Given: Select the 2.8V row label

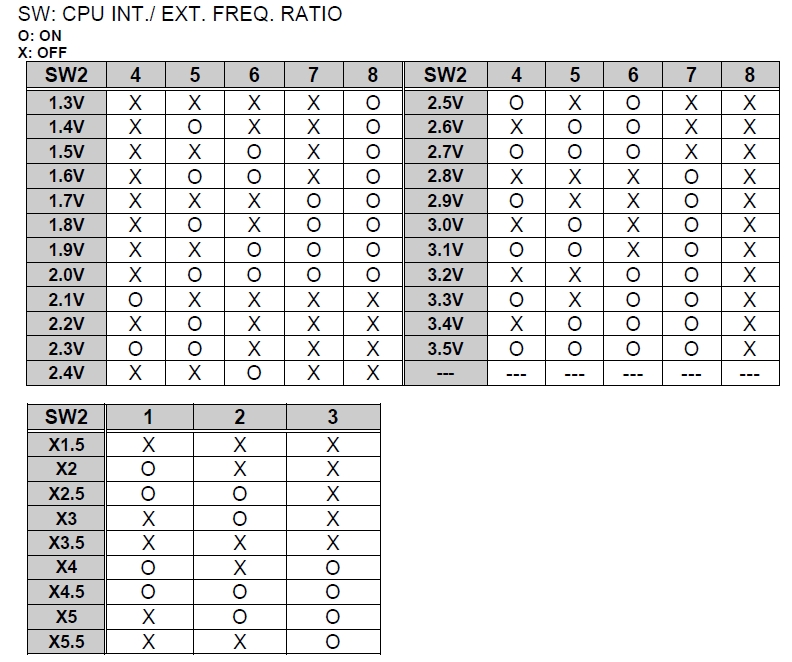Looking at the screenshot, I should click(445, 176).
